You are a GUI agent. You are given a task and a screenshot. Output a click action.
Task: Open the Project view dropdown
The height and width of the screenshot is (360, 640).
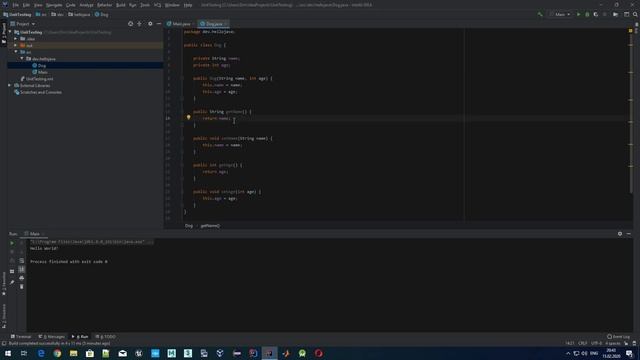click(23, 24)
